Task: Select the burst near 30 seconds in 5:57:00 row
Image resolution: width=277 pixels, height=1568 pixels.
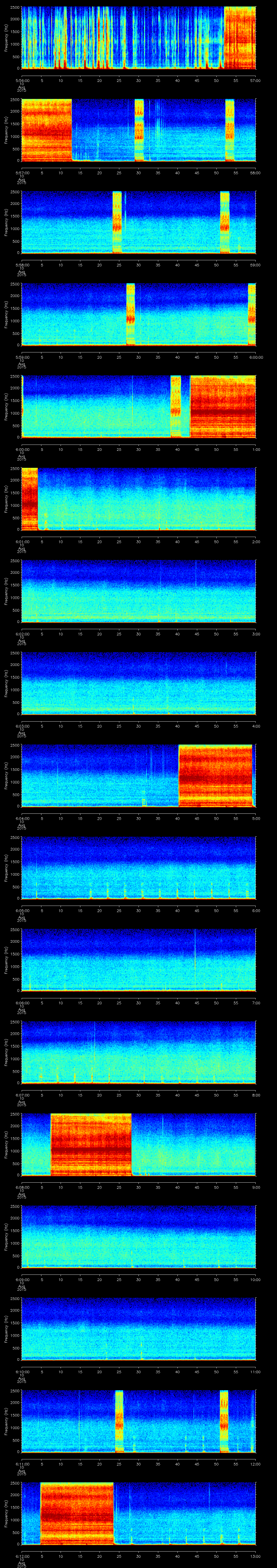Action: coord(139,130)
